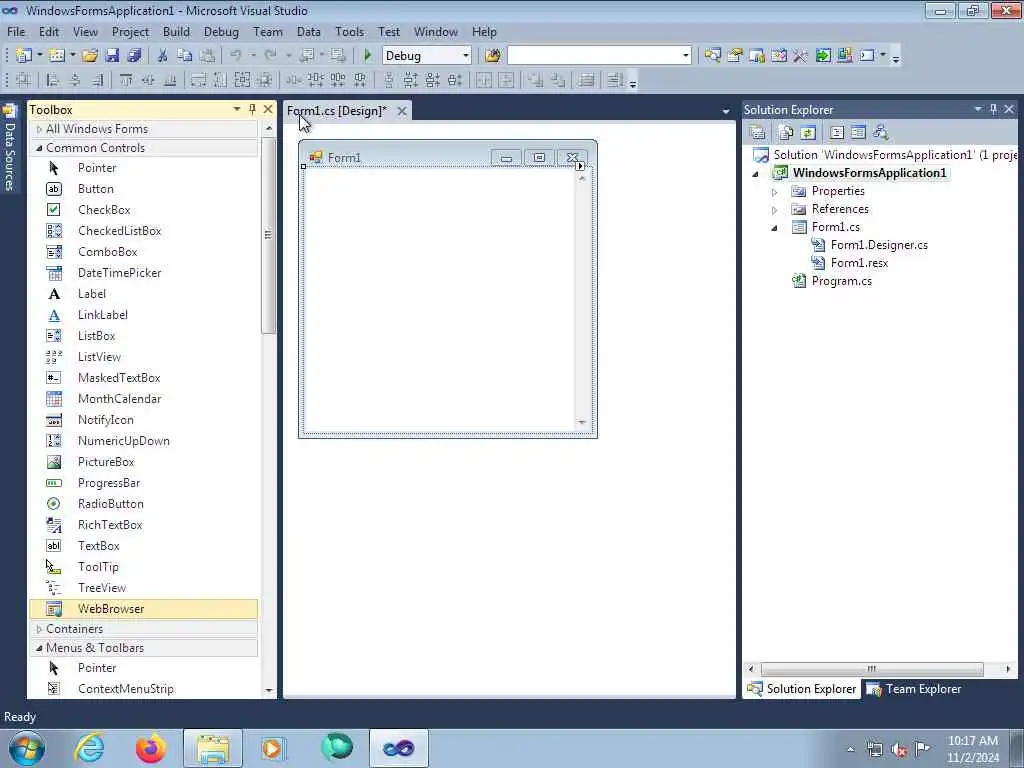Toggle auto-hide pin on Solution Explorer panel
This screenshot has height=768, width=1024.
993,109
